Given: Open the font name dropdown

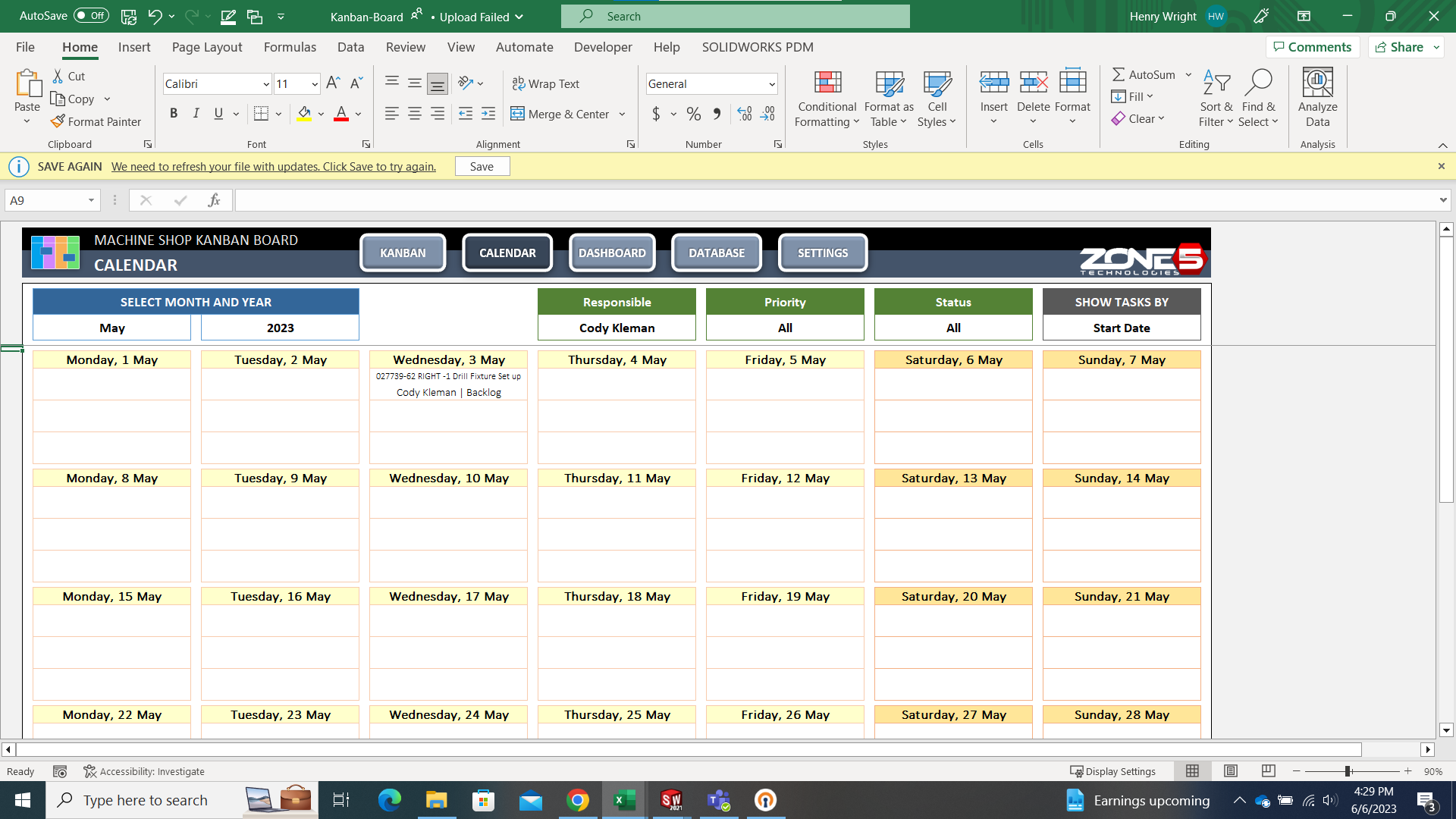Looking at the screenshot, I should tap(265, 83).
